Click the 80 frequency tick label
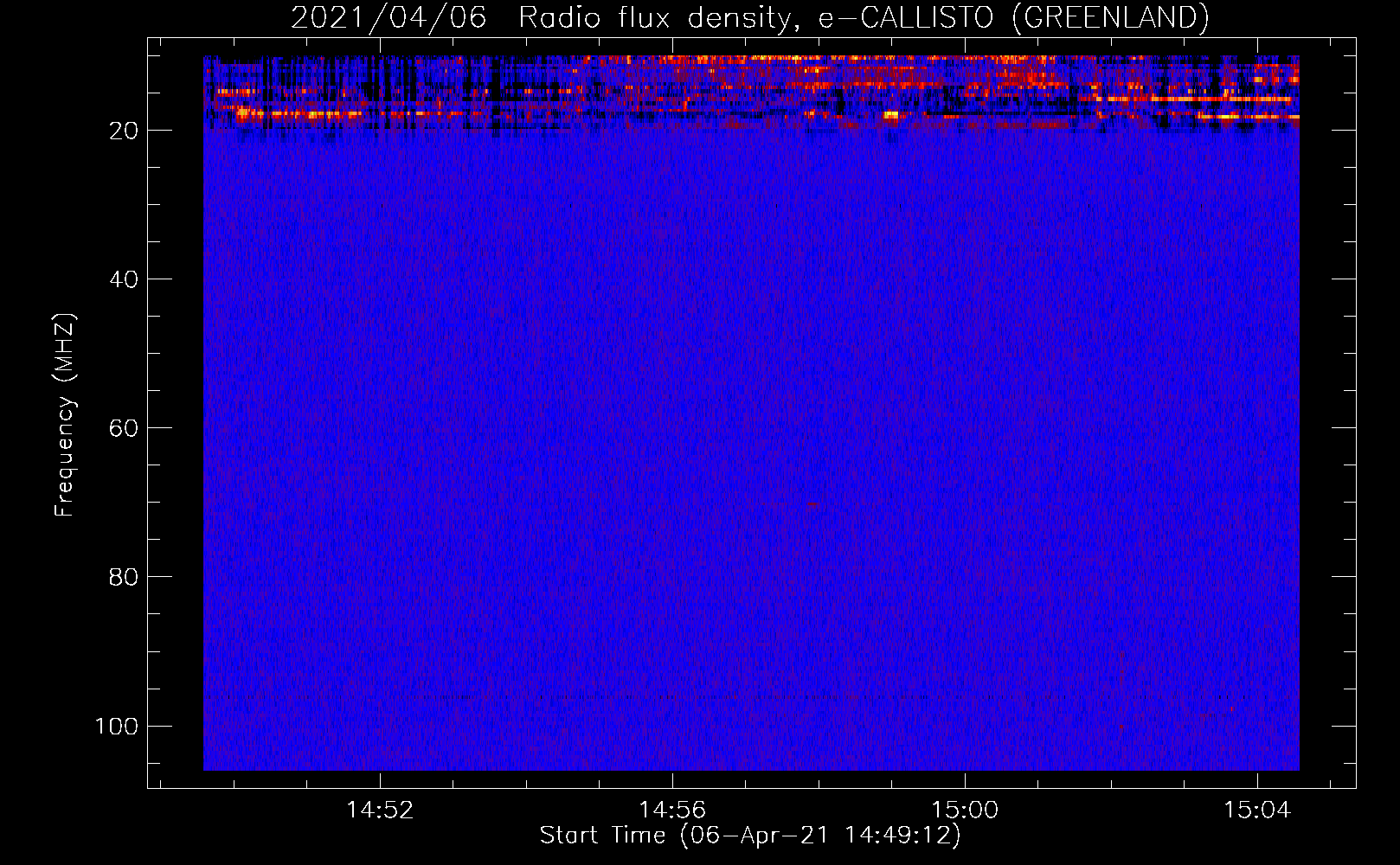This screenshot has height=865, width=1400. tap(124, 577)
